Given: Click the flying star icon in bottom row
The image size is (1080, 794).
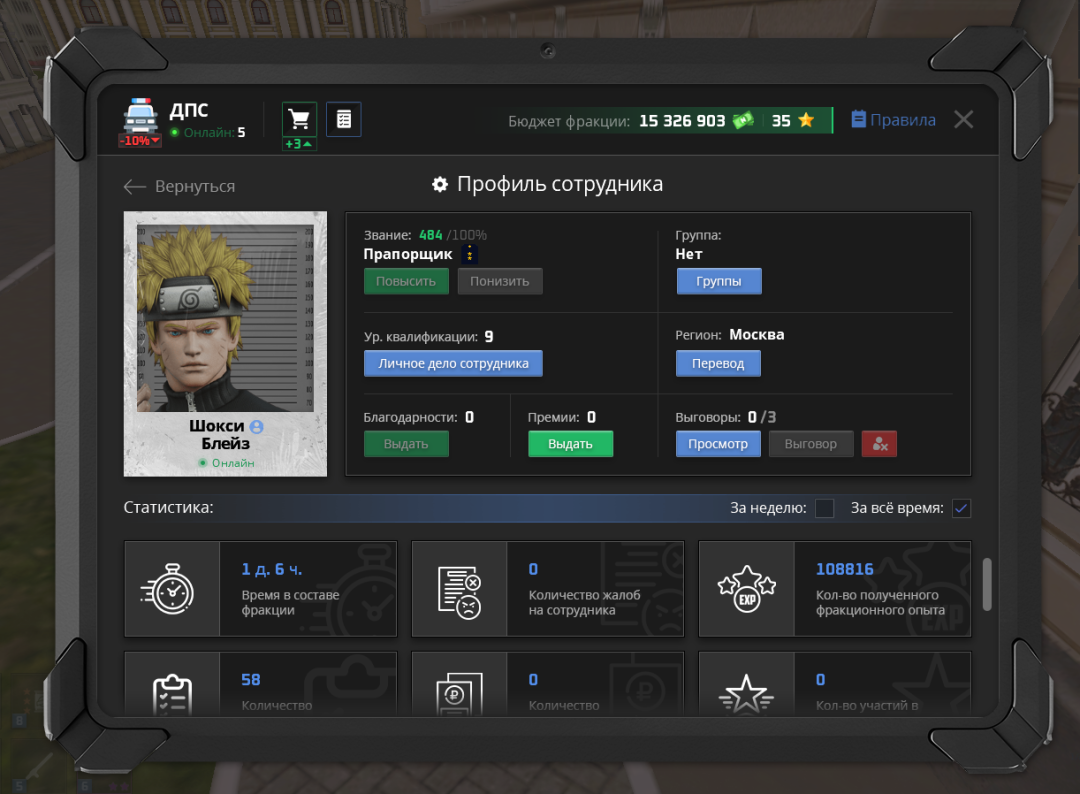Looking at the screenshot, I should (x=746, y=694).
